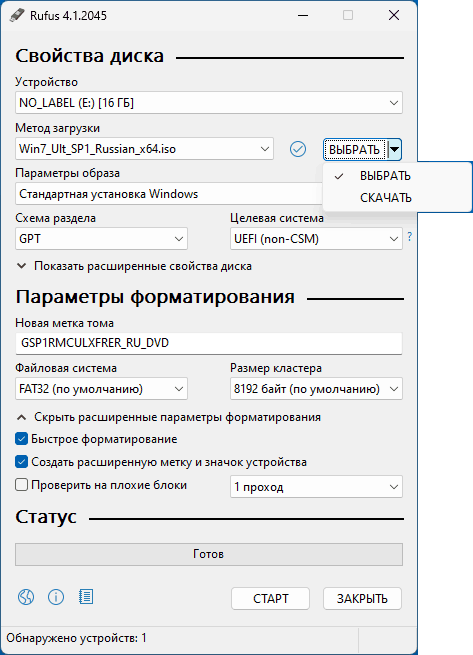Screen dimensions: 473x655
Task: Open the language selection globe icon
Action: [26, 597]
